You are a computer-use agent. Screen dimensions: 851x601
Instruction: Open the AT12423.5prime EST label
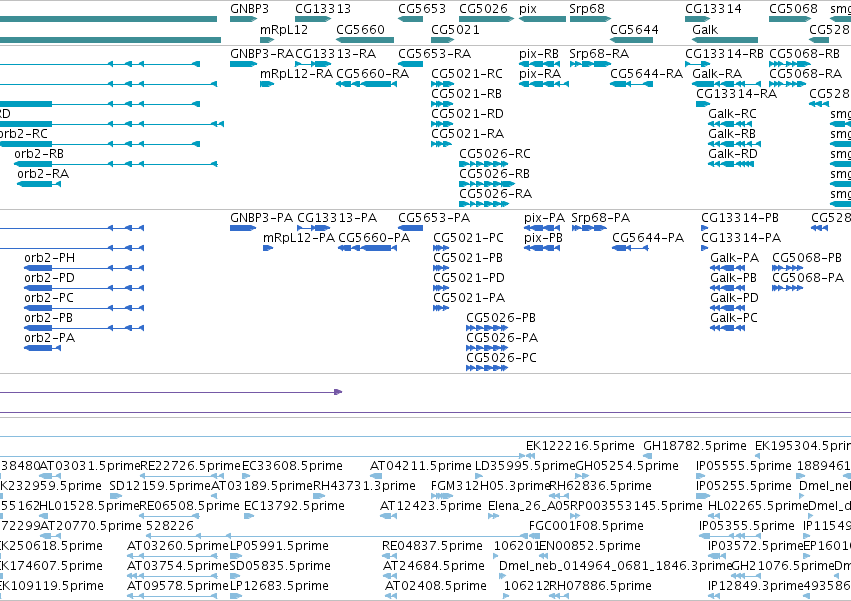click(x=430, y=506)
